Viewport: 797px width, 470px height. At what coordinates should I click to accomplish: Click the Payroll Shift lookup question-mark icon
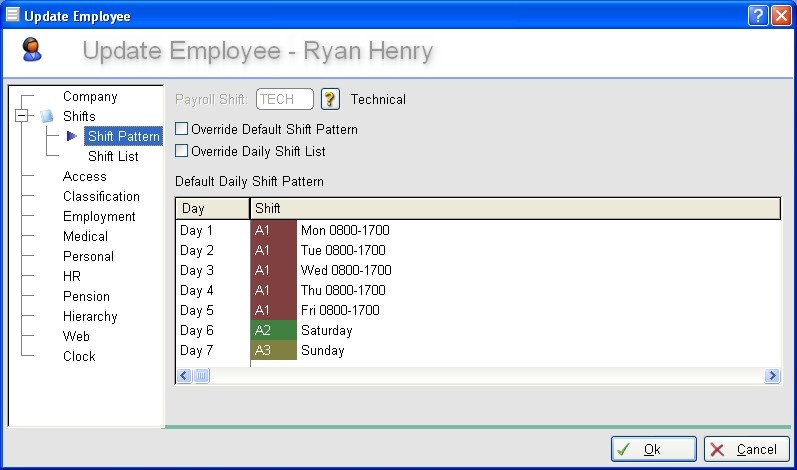pyautogui.click(x=330, y=99)
